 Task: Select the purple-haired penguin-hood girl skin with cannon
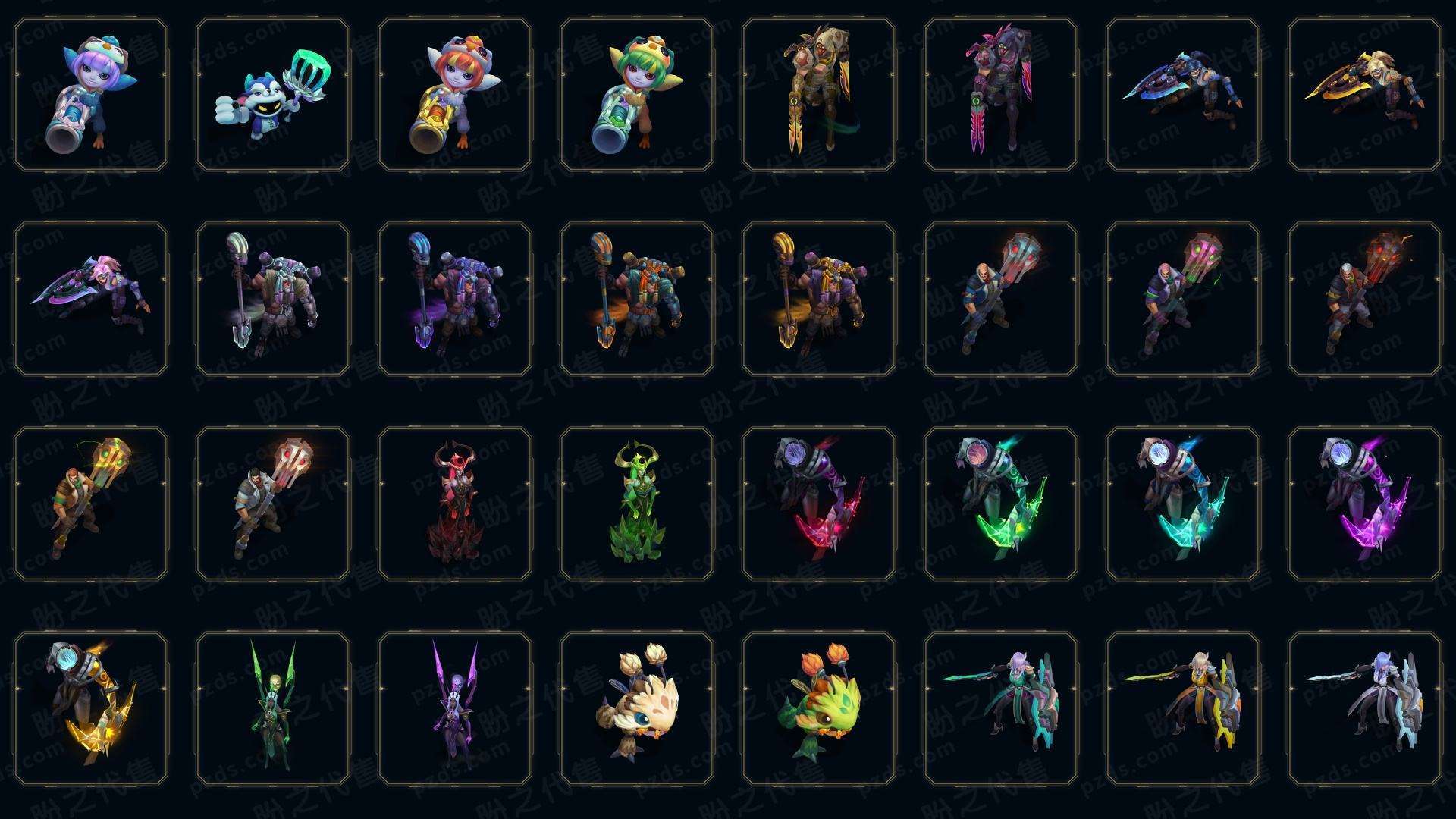pyautogui.click(x=91, y=95)
